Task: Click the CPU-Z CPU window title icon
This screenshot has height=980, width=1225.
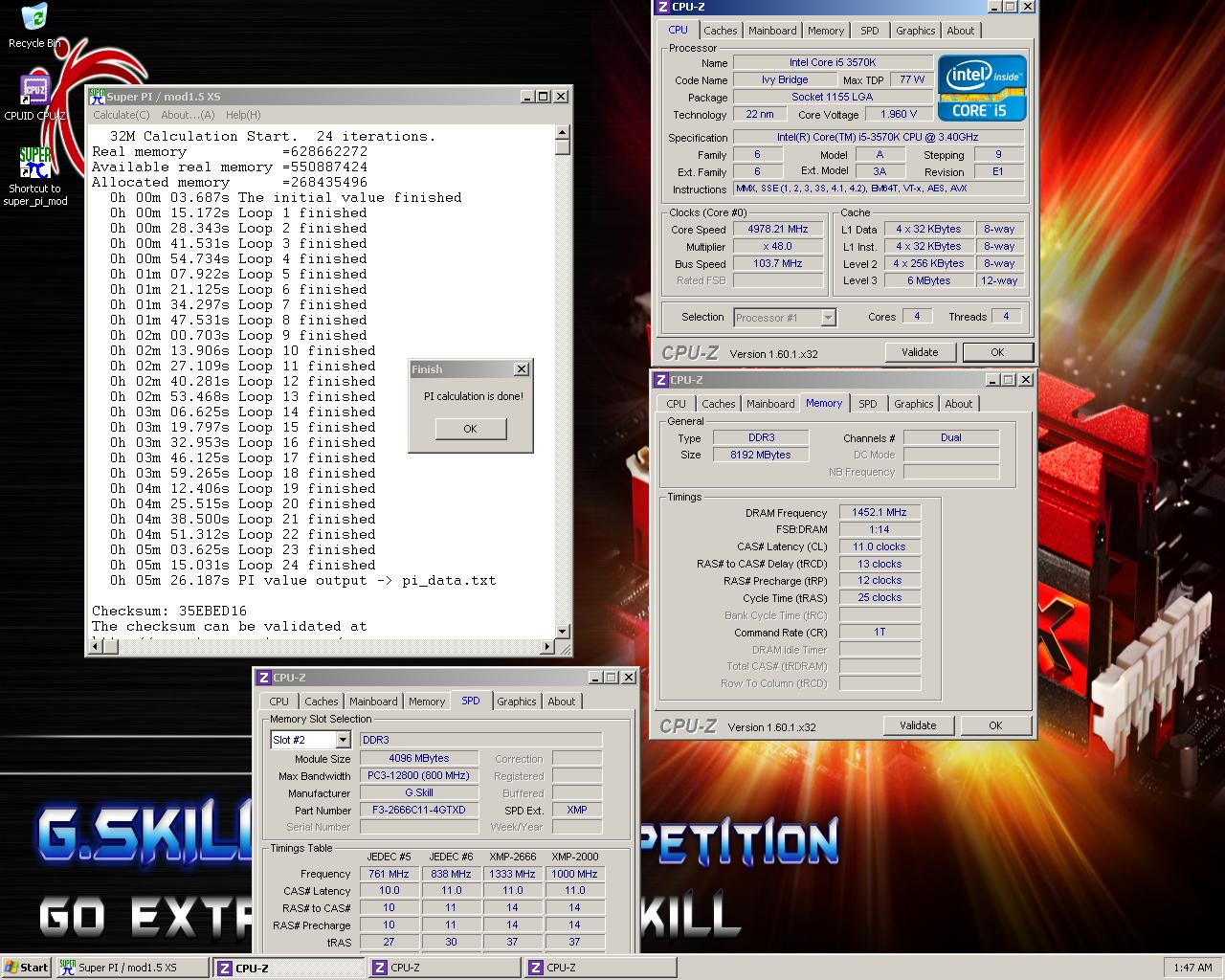Action: 662,7
